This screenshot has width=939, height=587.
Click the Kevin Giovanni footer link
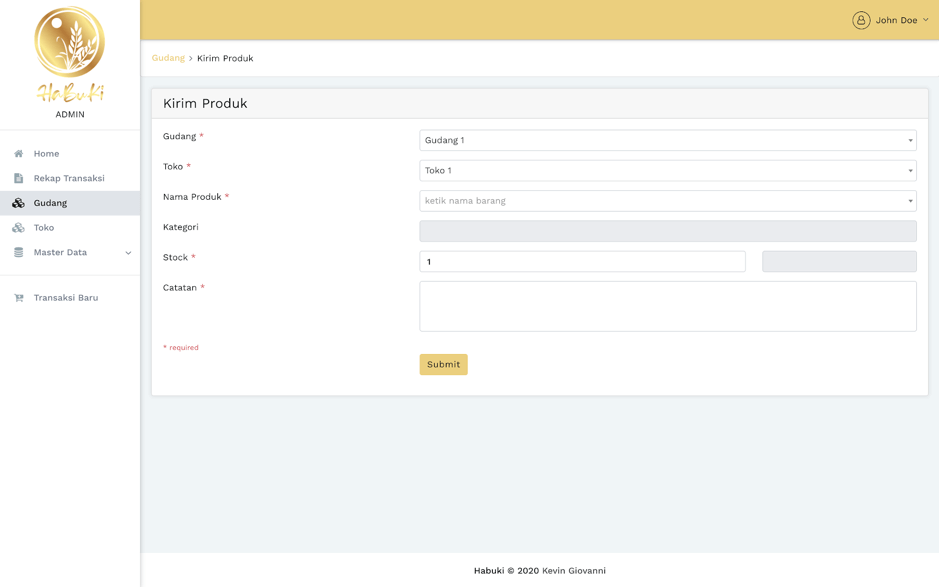[574, 571]
